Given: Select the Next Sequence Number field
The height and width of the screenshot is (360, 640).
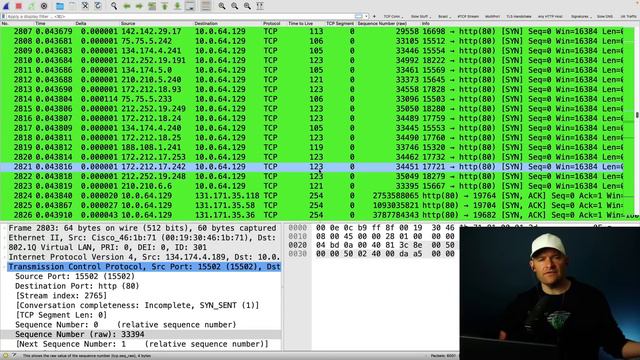Looking at the screenshot, I should 142,344.
